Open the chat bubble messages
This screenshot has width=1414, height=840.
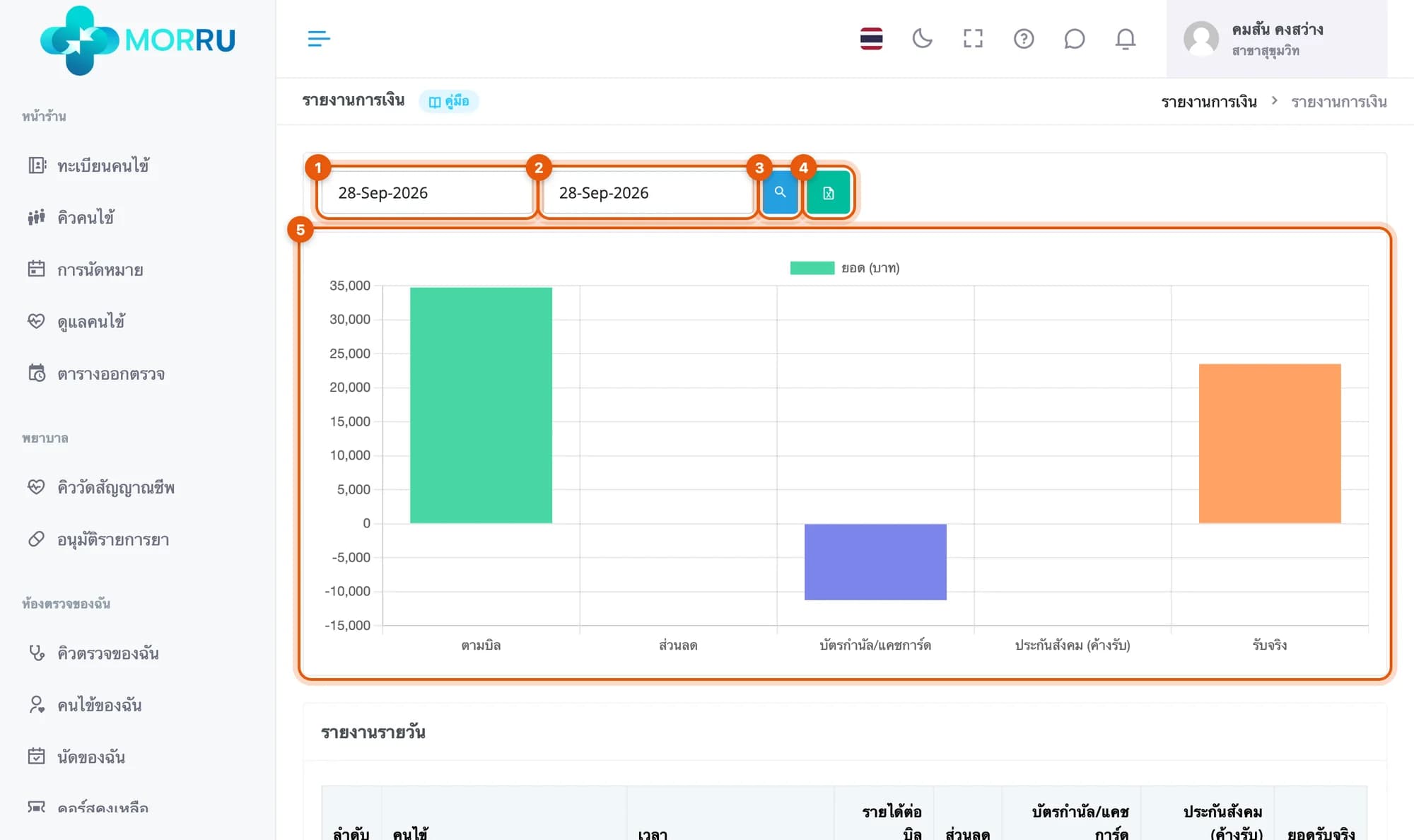point(1074,39)
